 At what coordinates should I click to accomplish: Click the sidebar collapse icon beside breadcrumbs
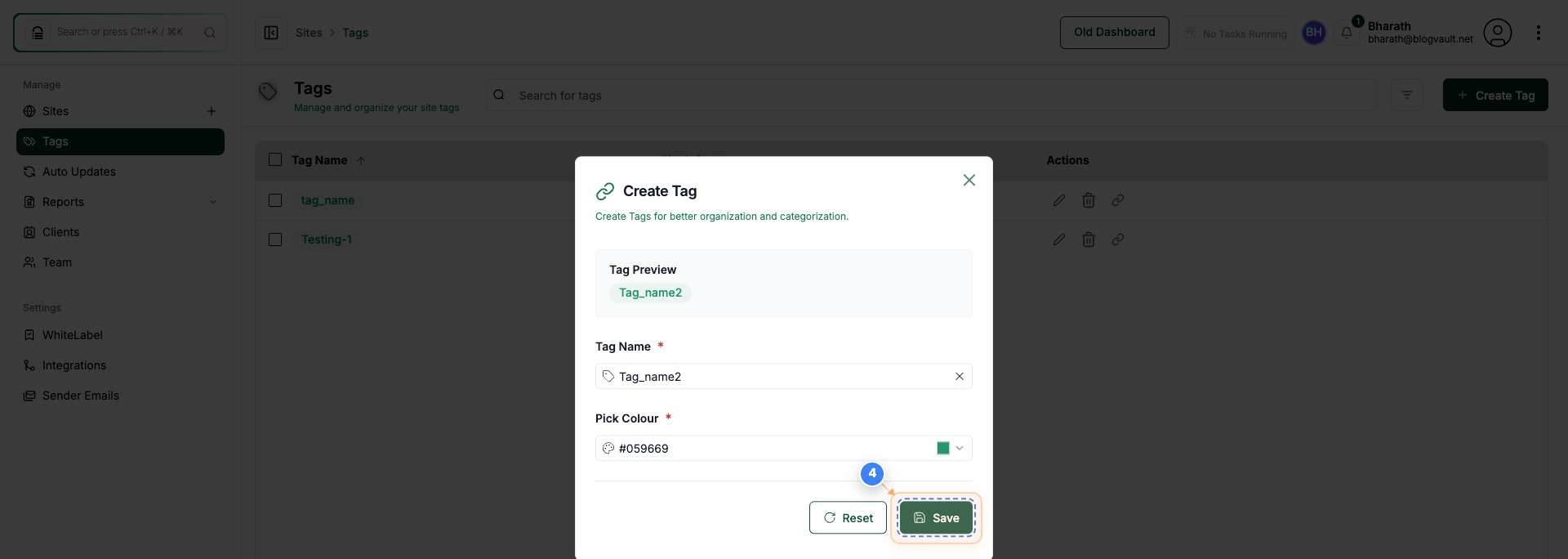(x=270, y=33)
